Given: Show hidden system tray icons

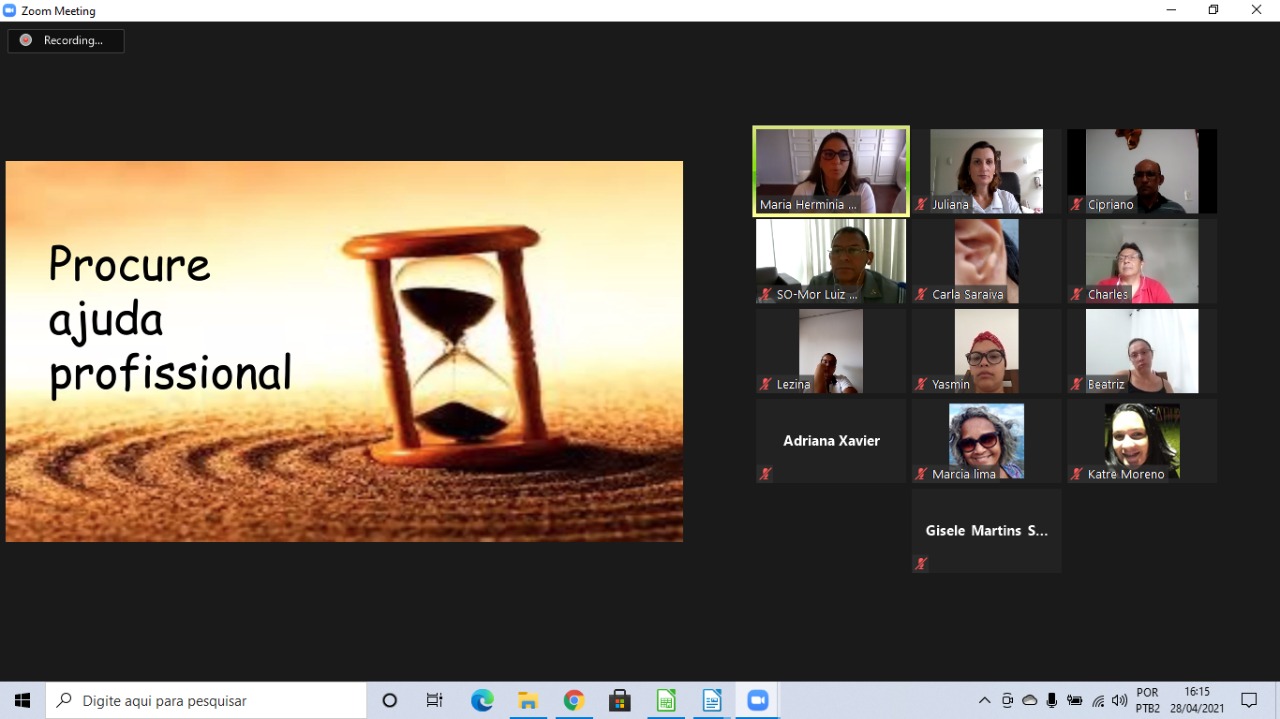Looking at the screenshot, I should 984,700.
